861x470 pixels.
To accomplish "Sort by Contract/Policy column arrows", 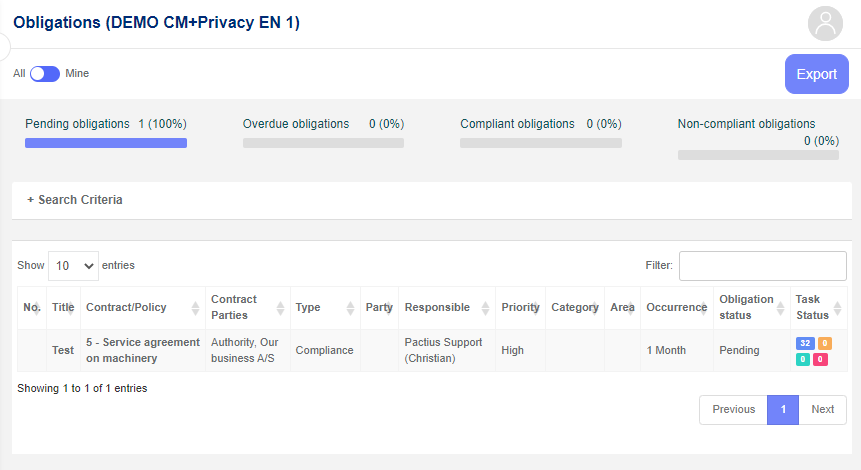I will tap(195, 308).
